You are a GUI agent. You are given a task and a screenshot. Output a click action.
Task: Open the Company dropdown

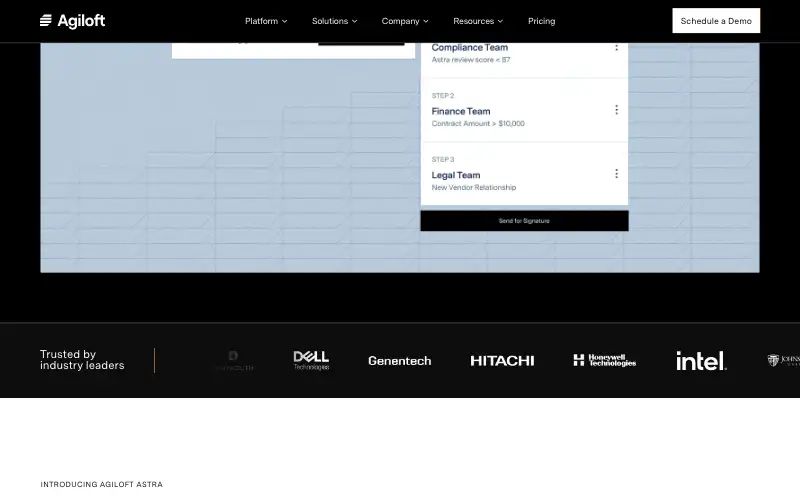click(x=405, y=21)
